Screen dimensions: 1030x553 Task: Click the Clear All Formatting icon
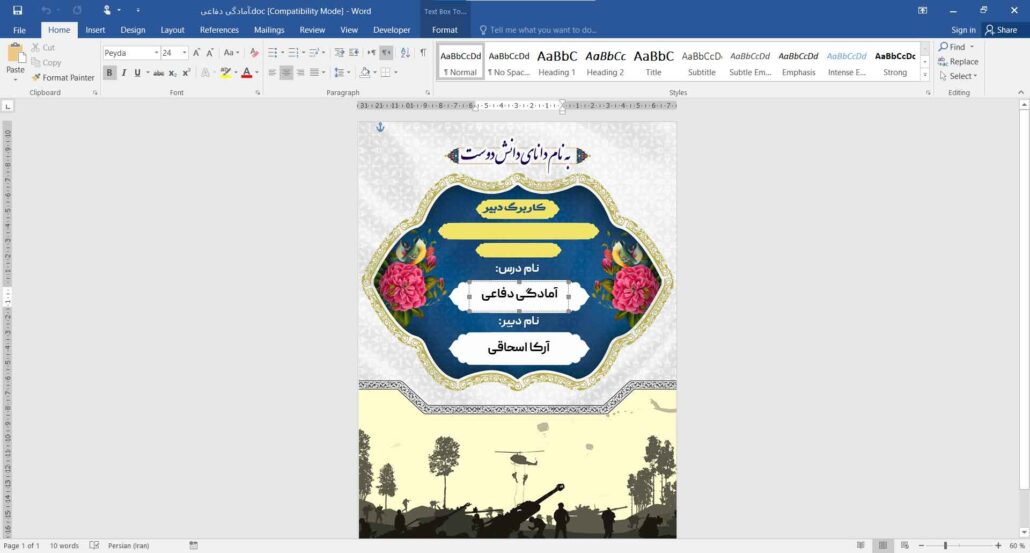(255, 52)
